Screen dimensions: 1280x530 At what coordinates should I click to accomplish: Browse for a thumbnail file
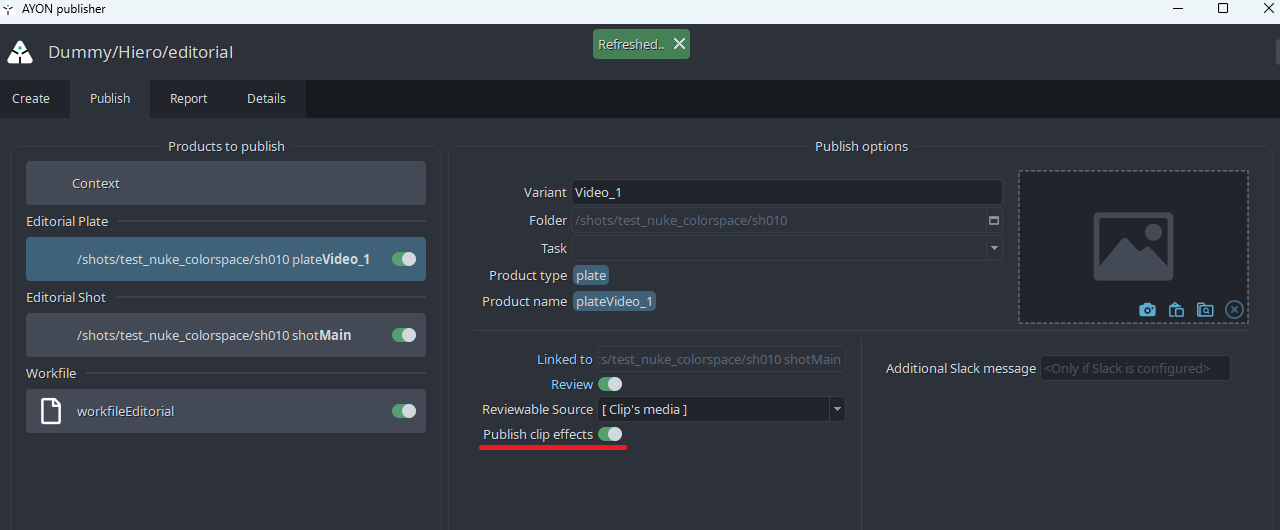tap(1205, 310)
